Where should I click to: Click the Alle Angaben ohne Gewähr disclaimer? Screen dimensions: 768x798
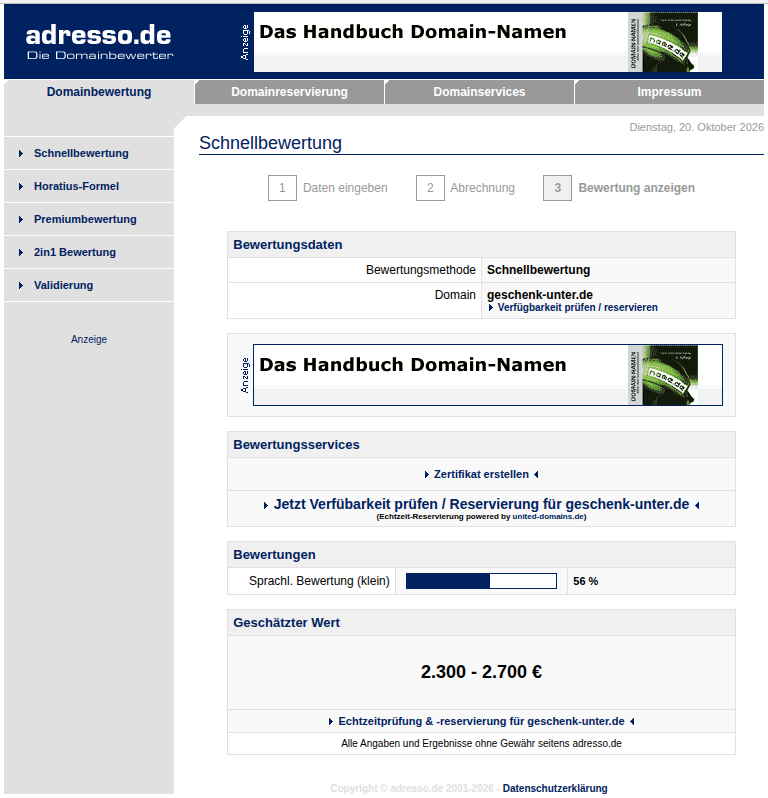(481, 744)
